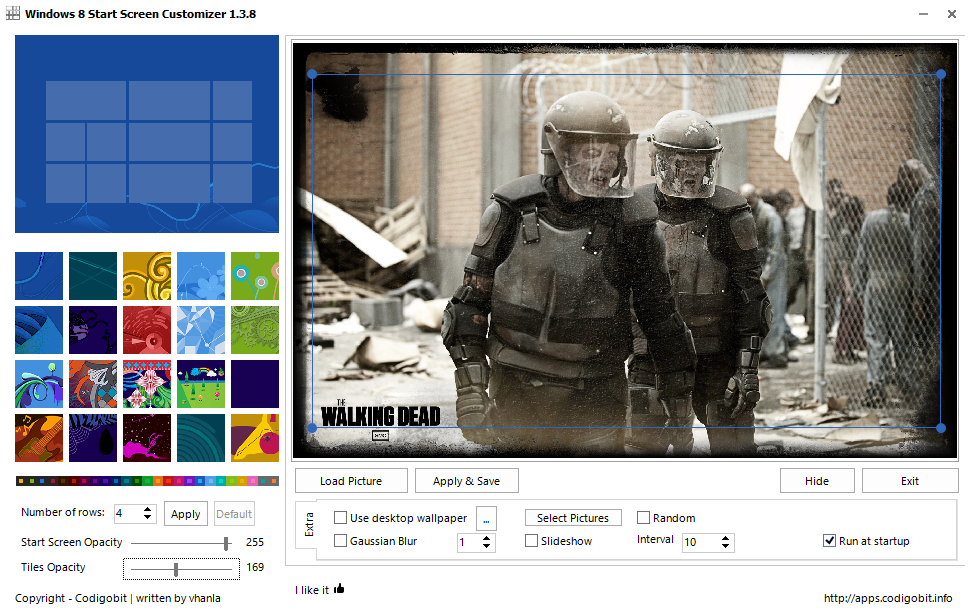Pick the green gears background thumbnail
The image size is (972, 611).
255,330
